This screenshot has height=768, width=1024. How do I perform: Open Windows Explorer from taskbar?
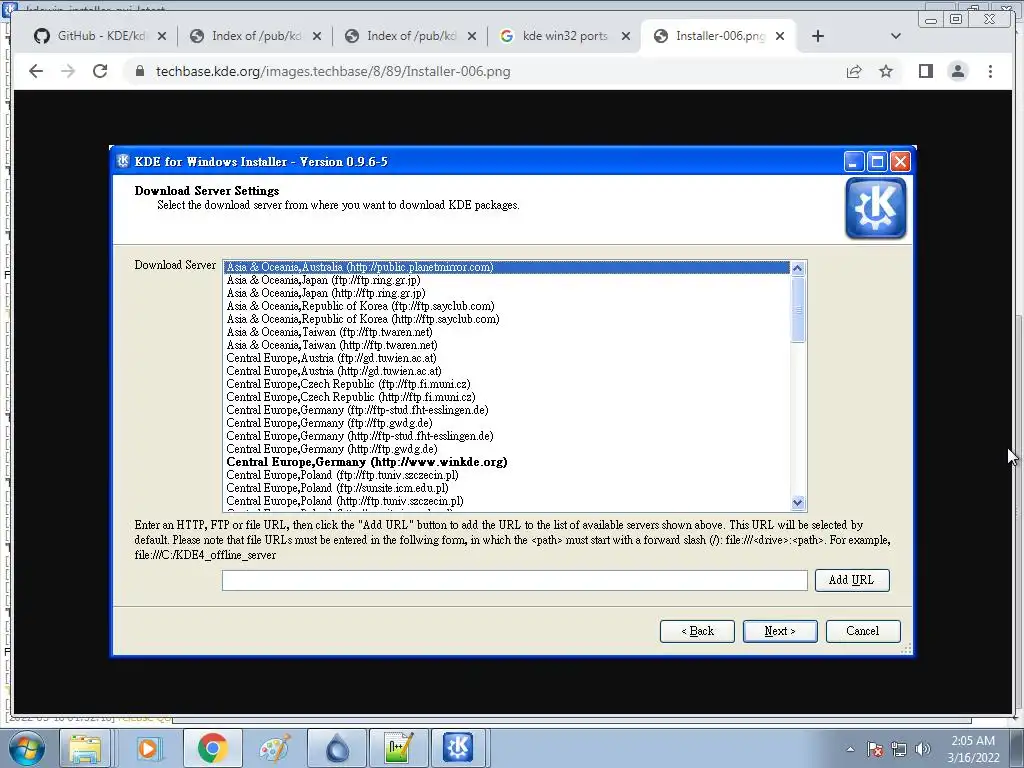click(x=86, y=748)
